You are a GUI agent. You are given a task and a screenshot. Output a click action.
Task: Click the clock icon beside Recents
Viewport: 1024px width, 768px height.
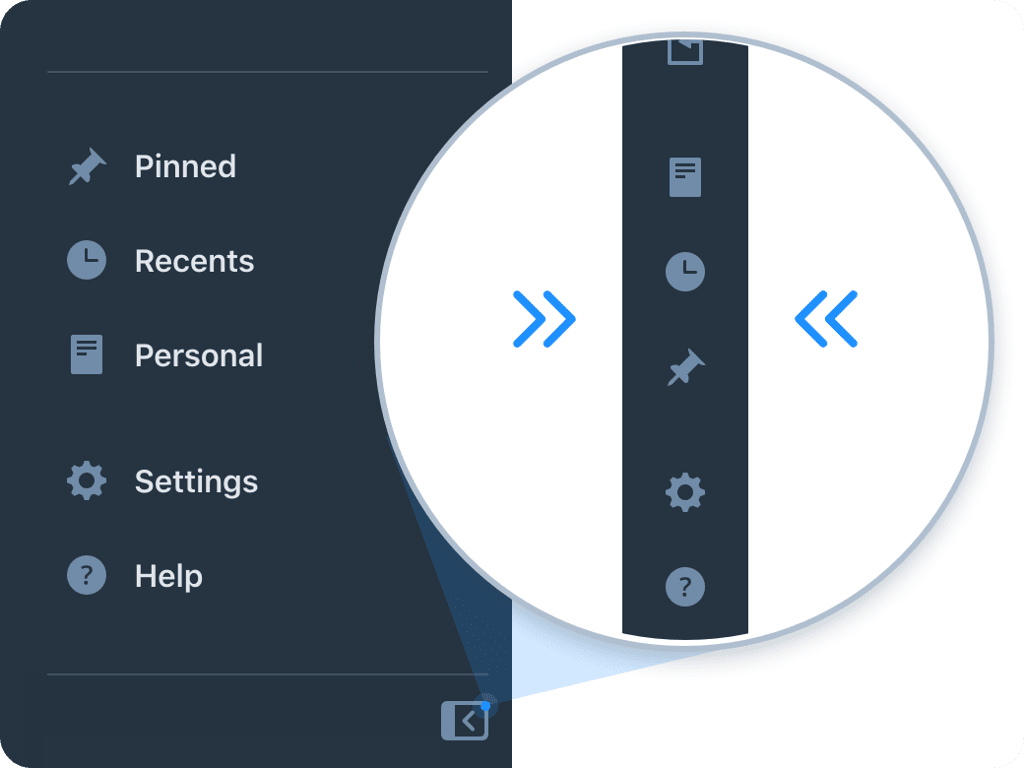[86, 260]
